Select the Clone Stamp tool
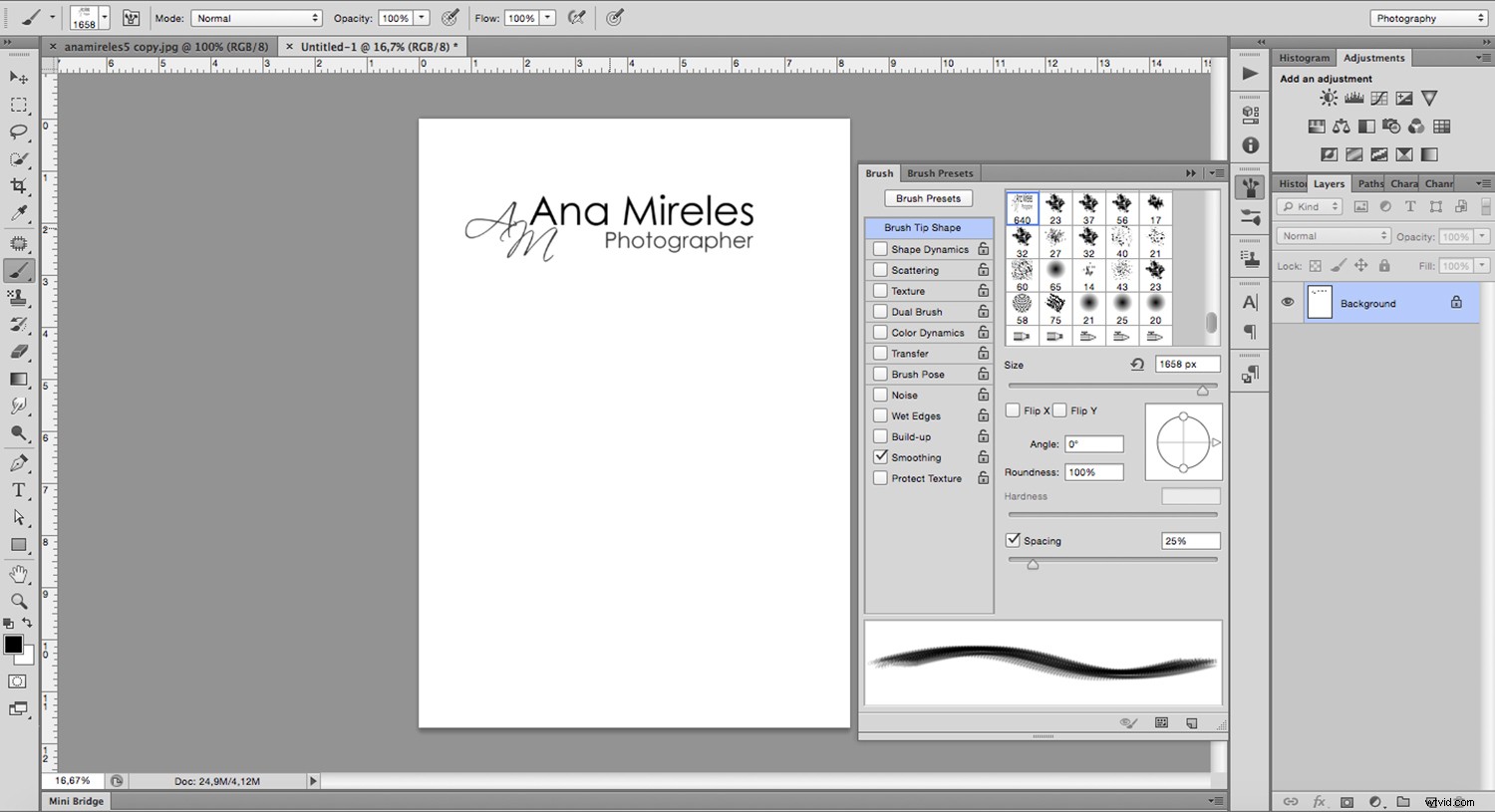1495x812 pixels. 18,297
